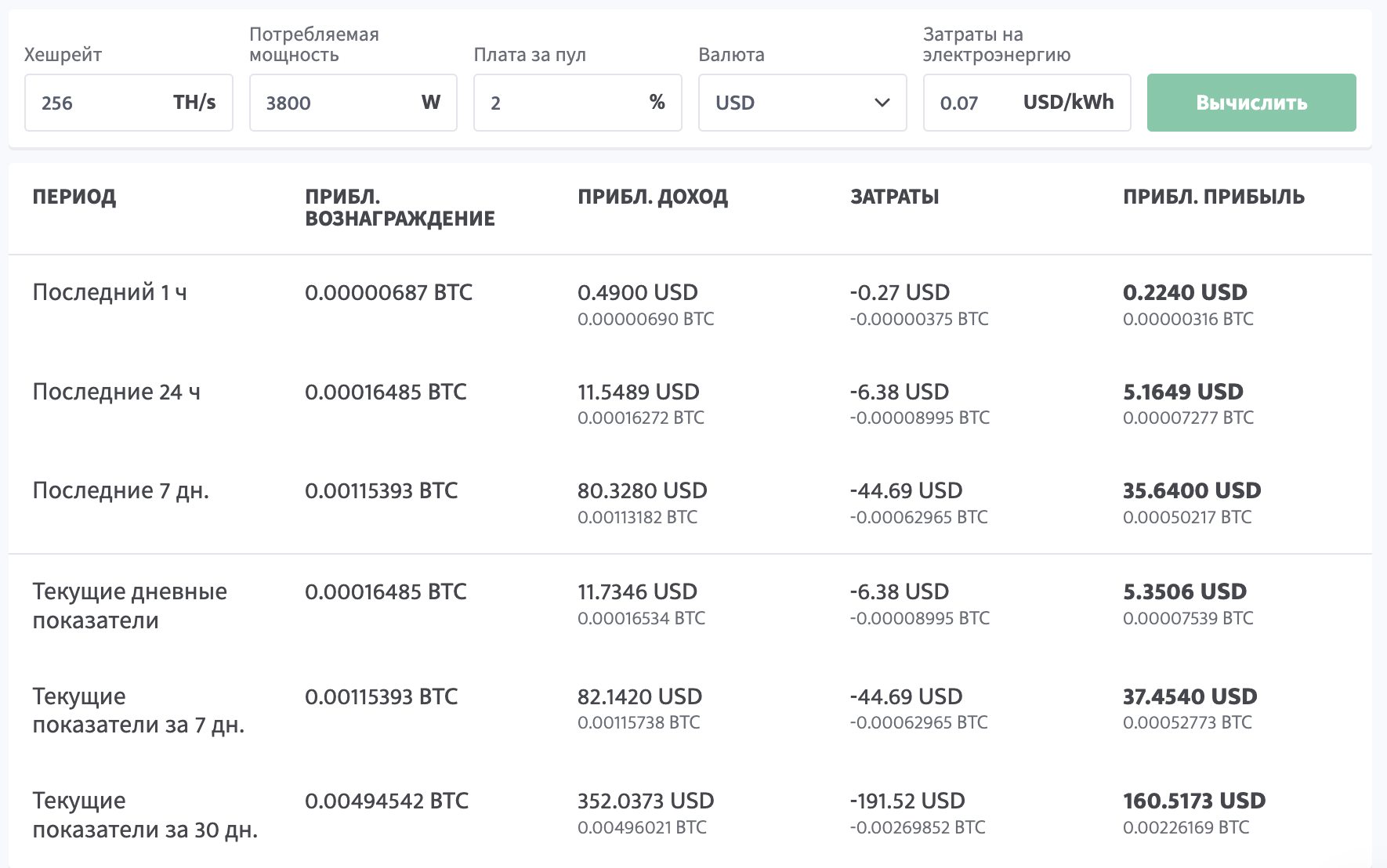Click the ПРИБЛ. ВОЗНАГРАЖДЕНИЕ column header
The image size is (1387, 868).
400,208
